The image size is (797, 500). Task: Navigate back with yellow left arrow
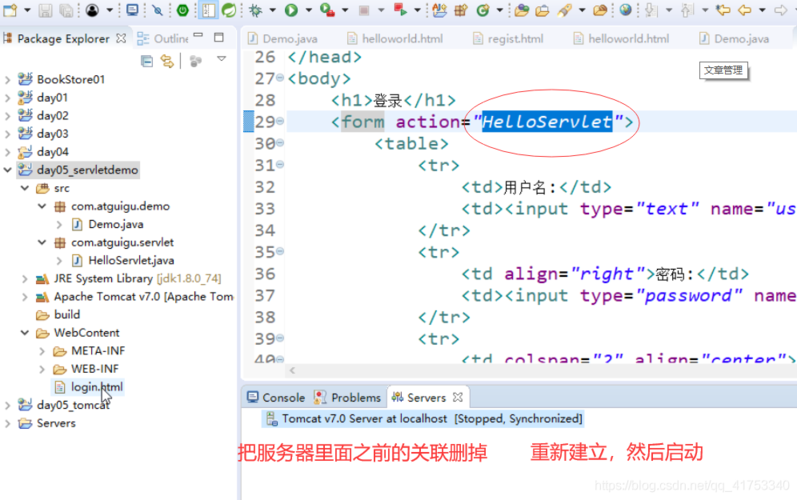[x=745, y=10]
